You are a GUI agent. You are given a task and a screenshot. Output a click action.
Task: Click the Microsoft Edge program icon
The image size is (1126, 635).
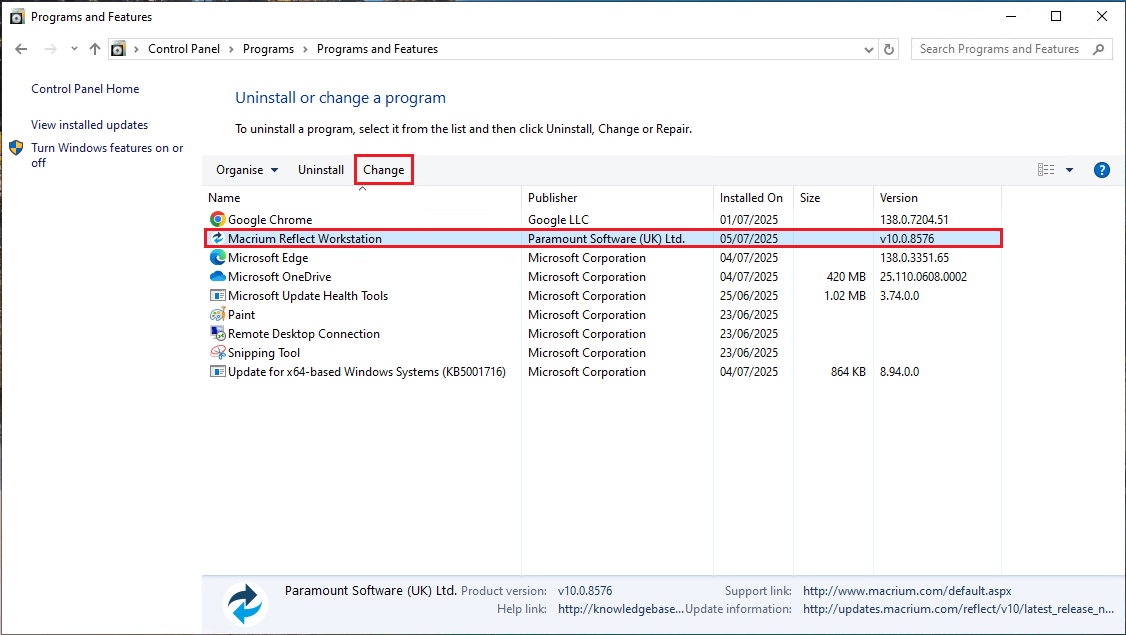pos(218,257)
